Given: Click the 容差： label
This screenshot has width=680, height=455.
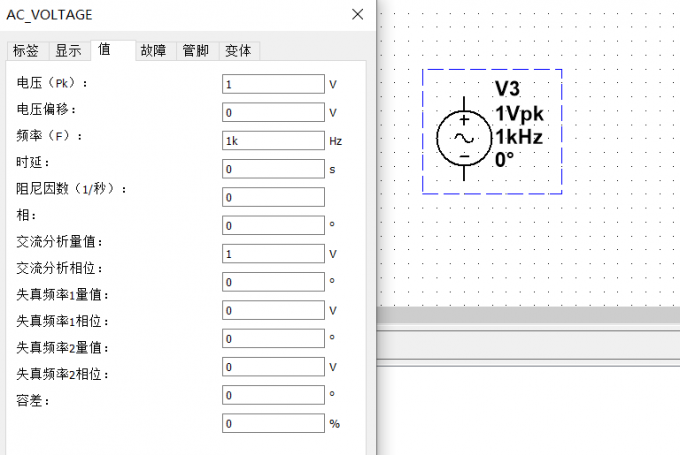Looking at the screenshot, I should click(x=33, y=400).
